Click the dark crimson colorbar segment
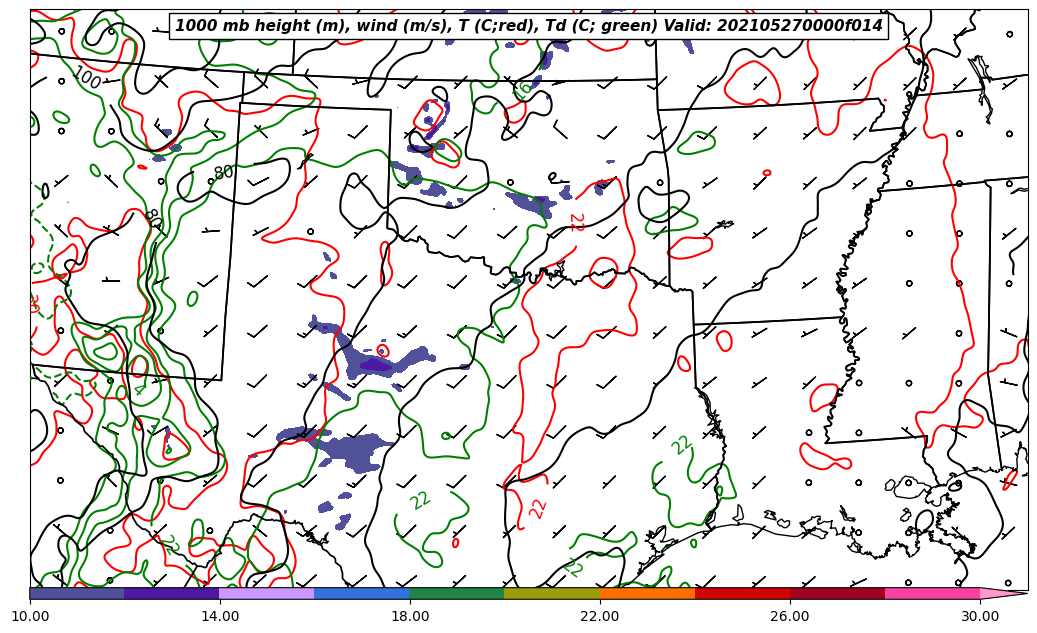The width and height of the screenshot is (1037, 633). coord(837,593)
